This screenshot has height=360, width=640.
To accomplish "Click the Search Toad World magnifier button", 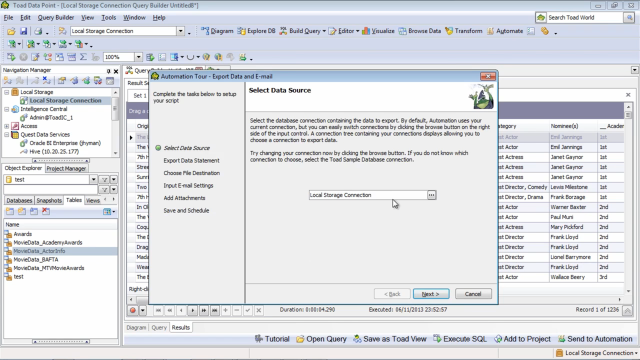I will click(629, 18).
